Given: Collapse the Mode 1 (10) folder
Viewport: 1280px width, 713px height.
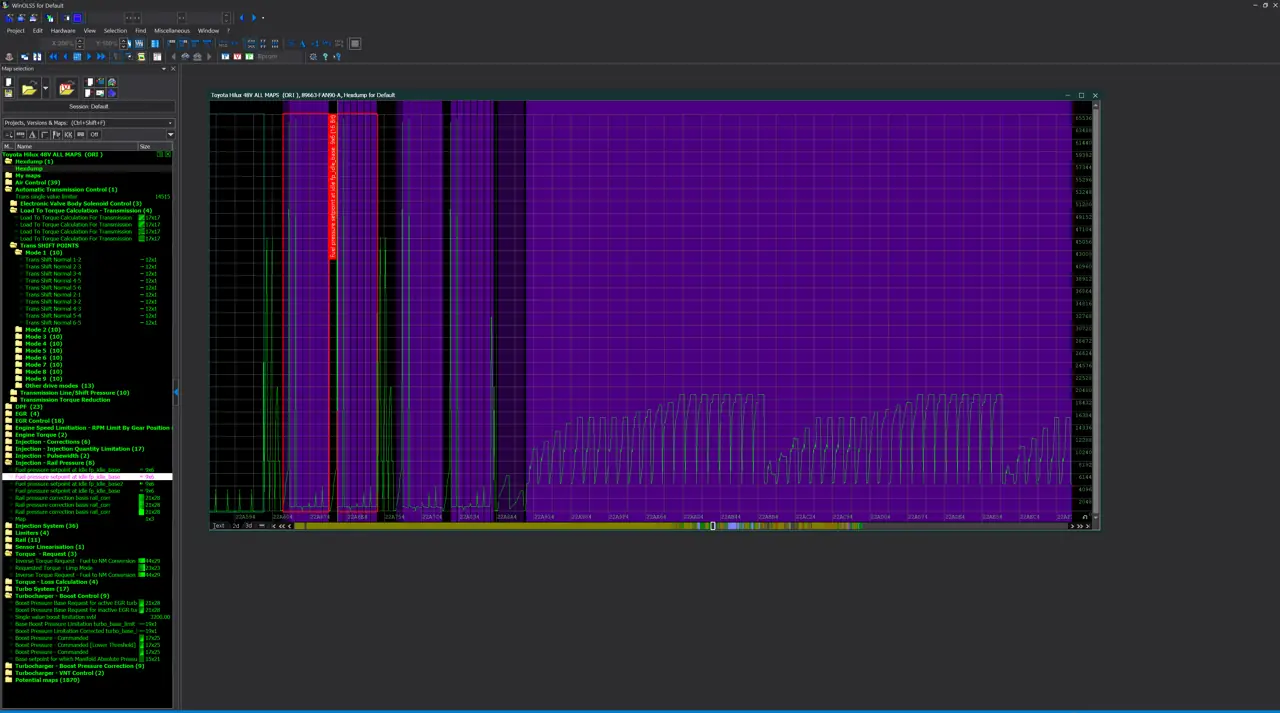Looking at the screenshot, I should pos(18,253).
